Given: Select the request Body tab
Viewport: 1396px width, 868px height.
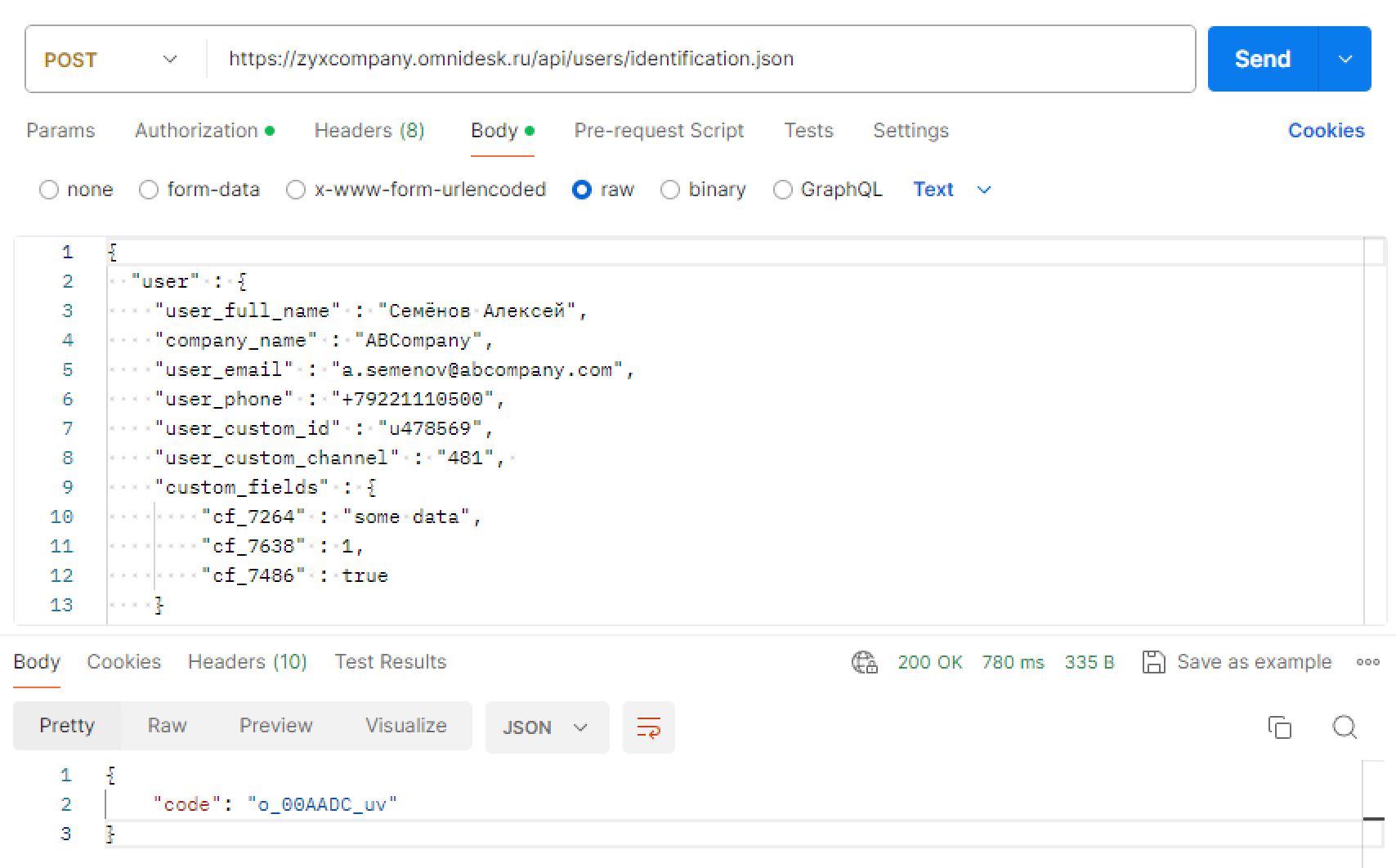Looking at the screenshot, I should pos(502,131).
